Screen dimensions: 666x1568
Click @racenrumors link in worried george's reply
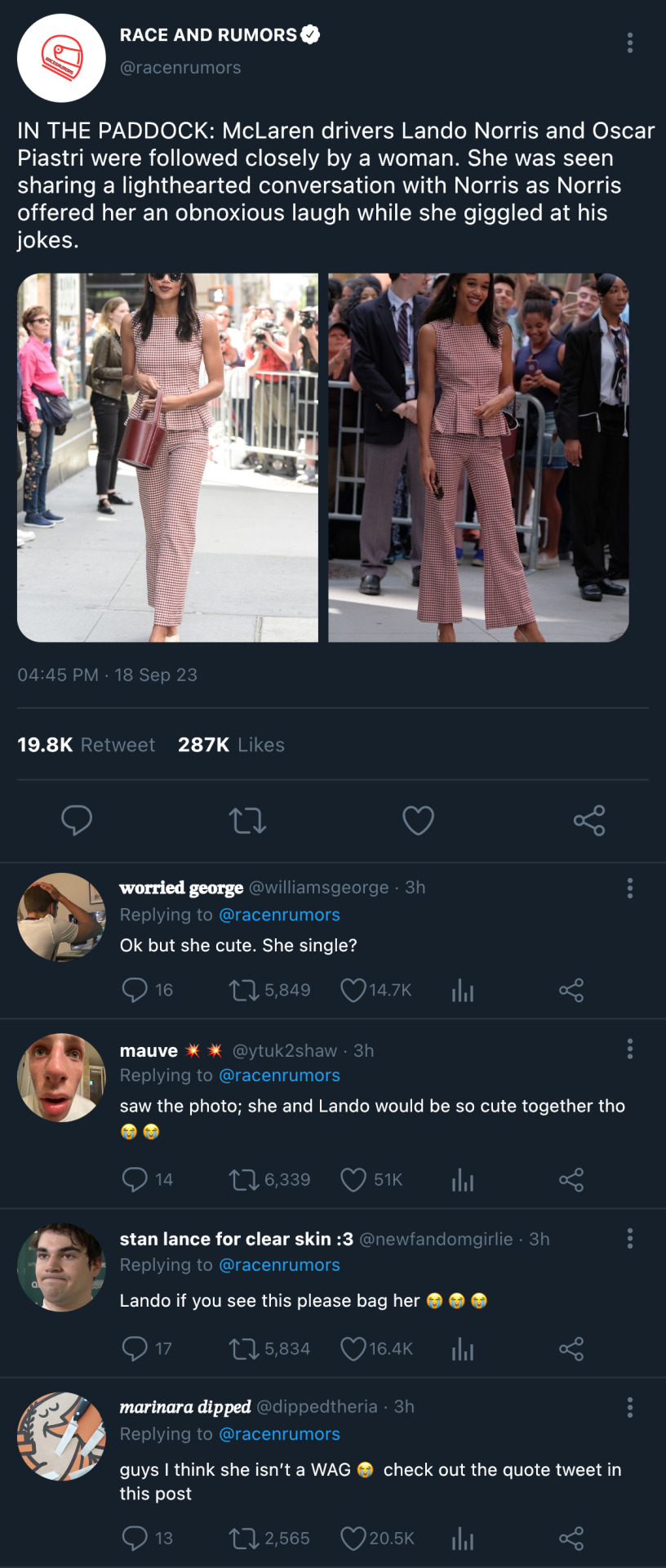(279, 915)
